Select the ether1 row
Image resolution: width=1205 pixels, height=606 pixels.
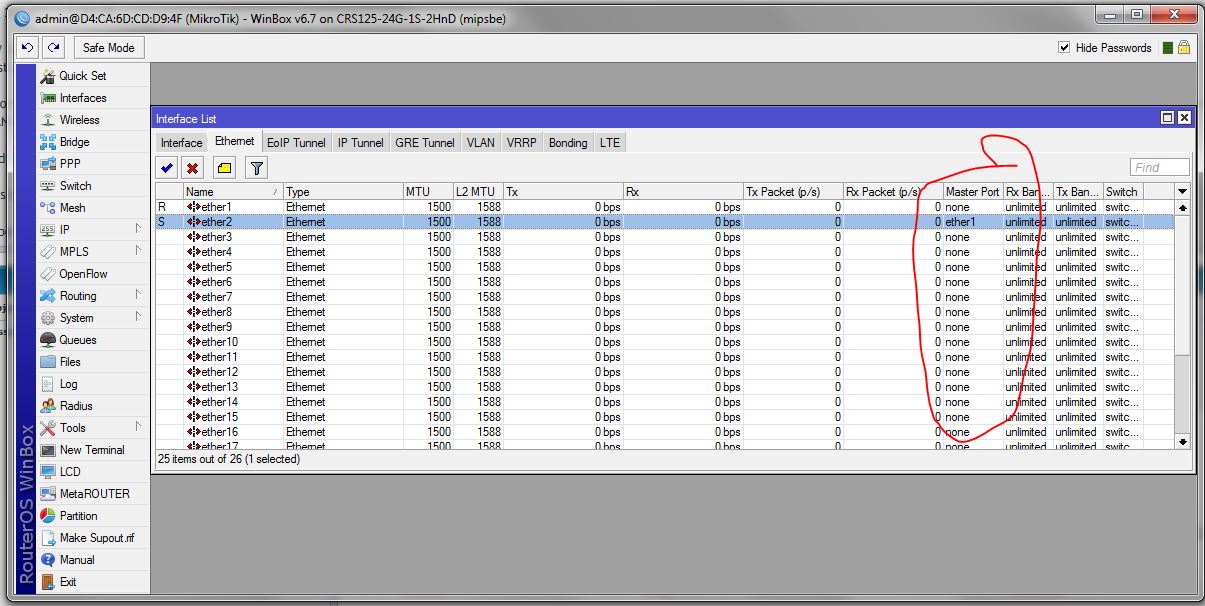[665, 207]
